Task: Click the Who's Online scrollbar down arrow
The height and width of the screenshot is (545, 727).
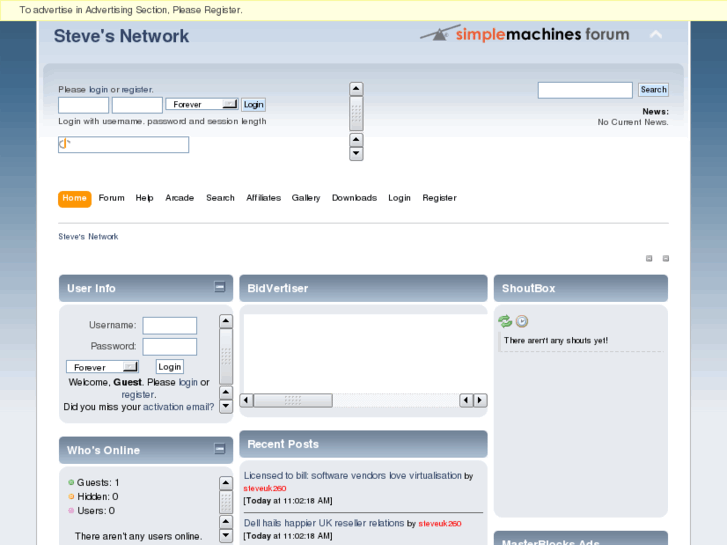Action: 226,536
